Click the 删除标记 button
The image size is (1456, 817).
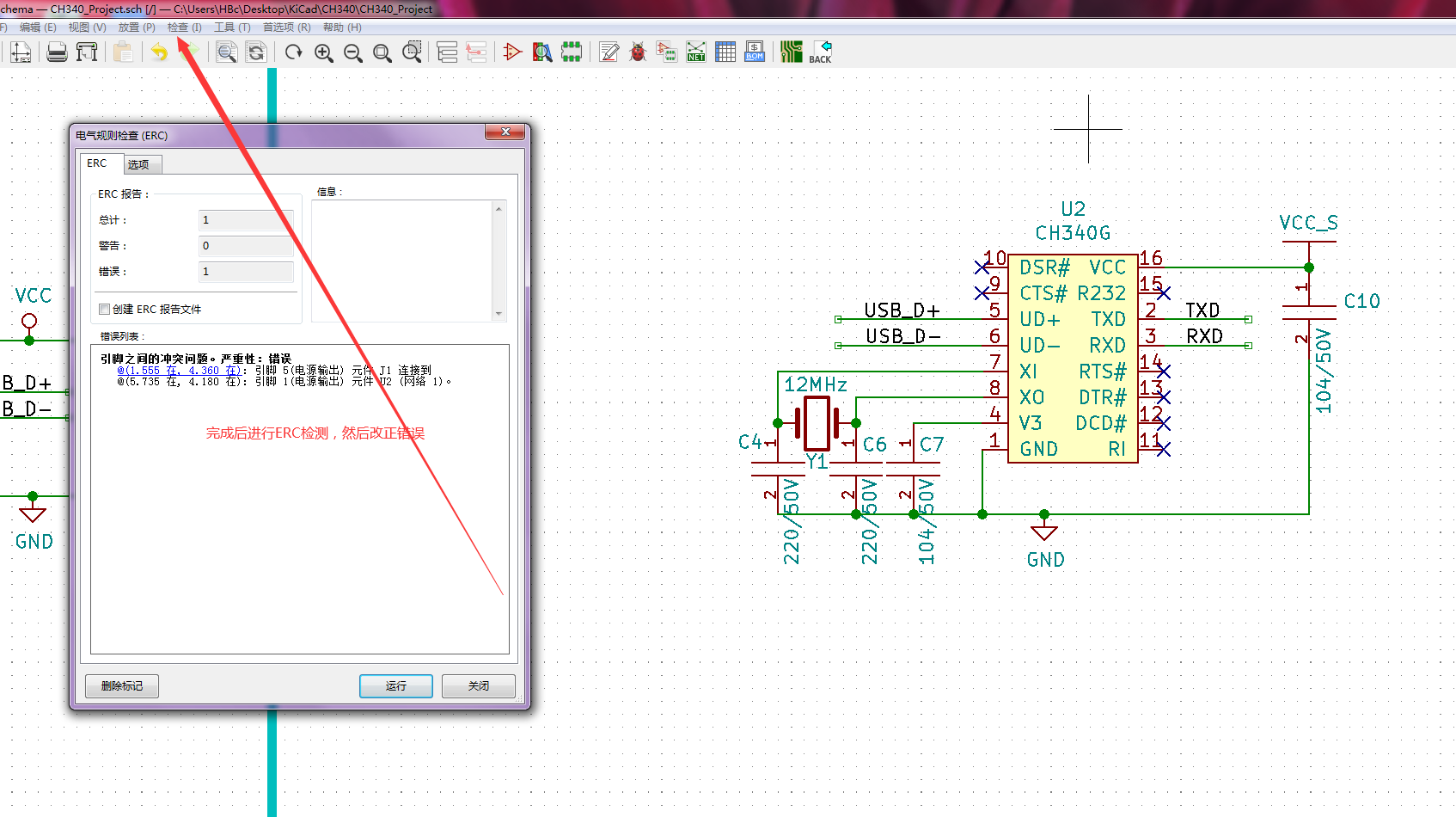(x=121, y=685)
